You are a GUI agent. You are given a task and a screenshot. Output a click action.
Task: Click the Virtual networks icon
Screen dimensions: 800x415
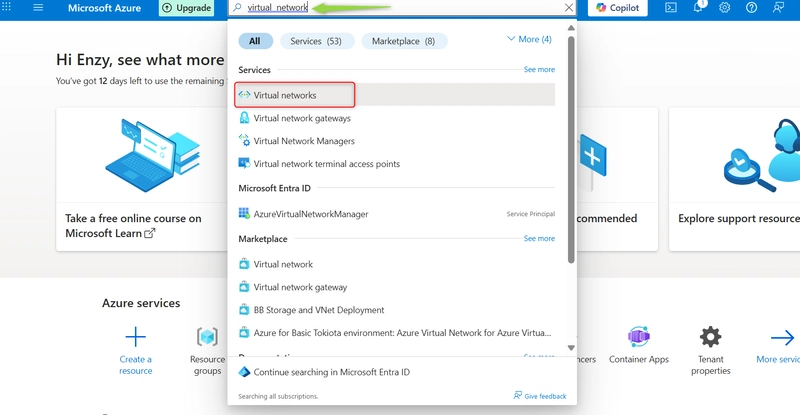coord(244,95)
